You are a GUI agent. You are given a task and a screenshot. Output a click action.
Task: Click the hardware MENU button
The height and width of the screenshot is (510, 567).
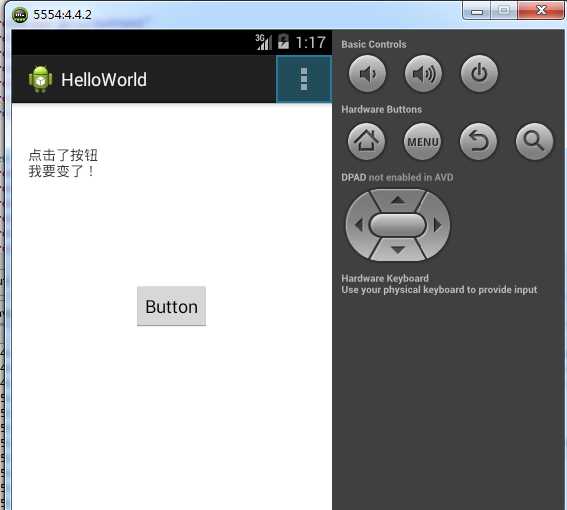click(422, 141)
